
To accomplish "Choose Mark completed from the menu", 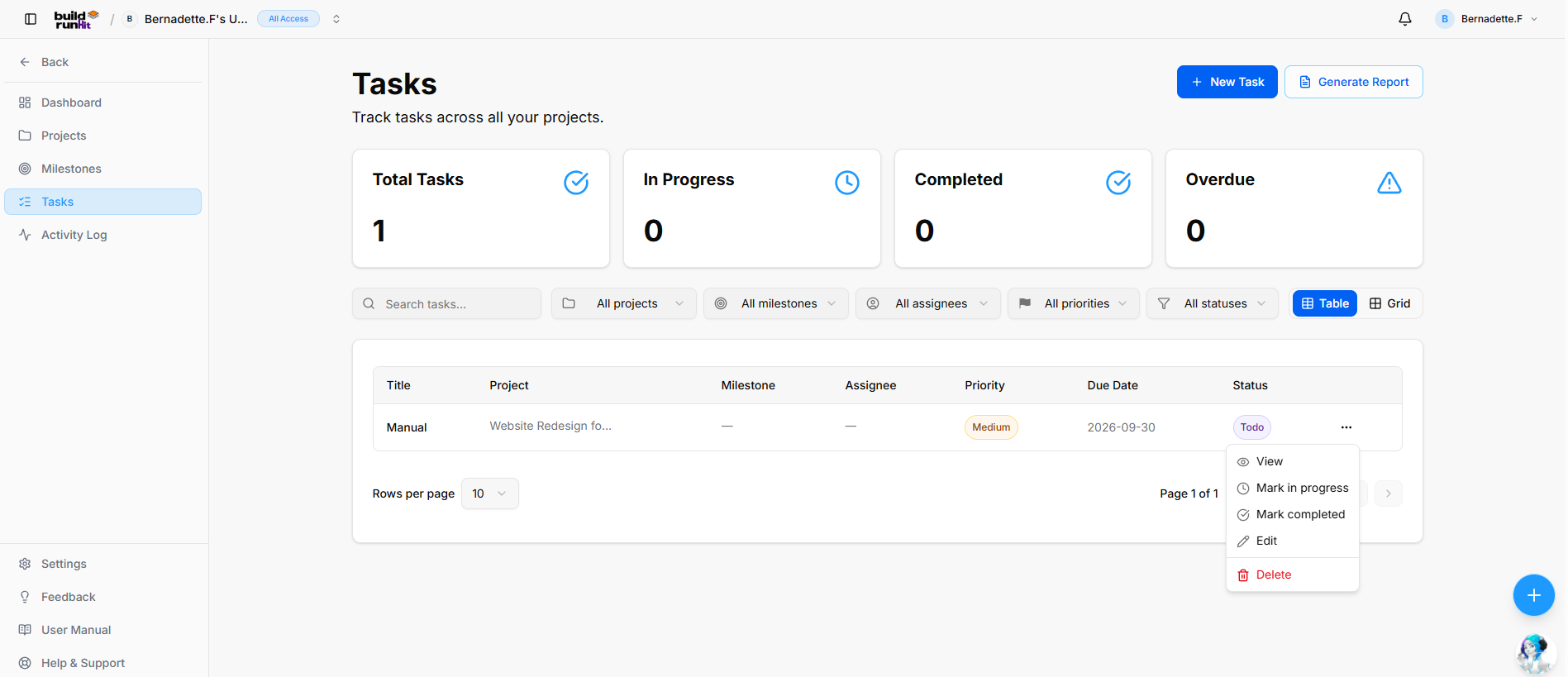I will click(1293, 514).
